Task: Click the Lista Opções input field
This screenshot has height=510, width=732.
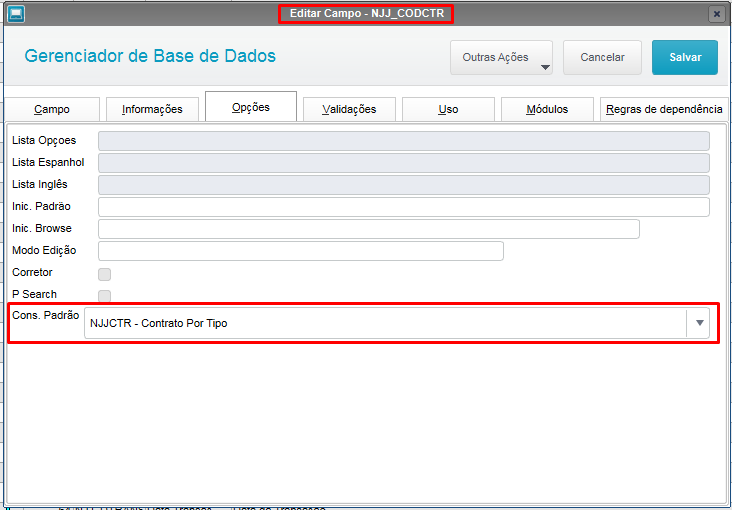Action: click(x=404, y=141)
